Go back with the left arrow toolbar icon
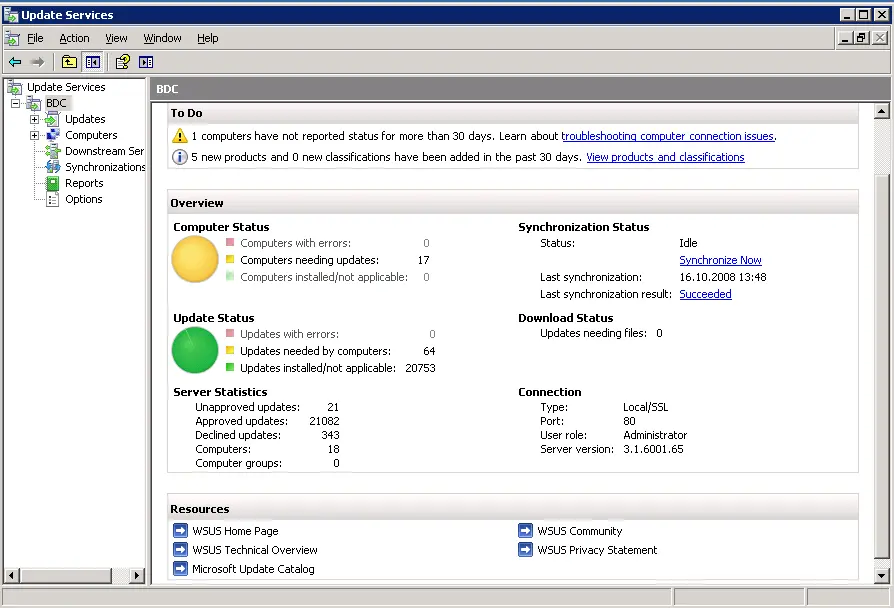Viewport: 894px width, 608px height. pyautogui.click(x=15, y=62)
